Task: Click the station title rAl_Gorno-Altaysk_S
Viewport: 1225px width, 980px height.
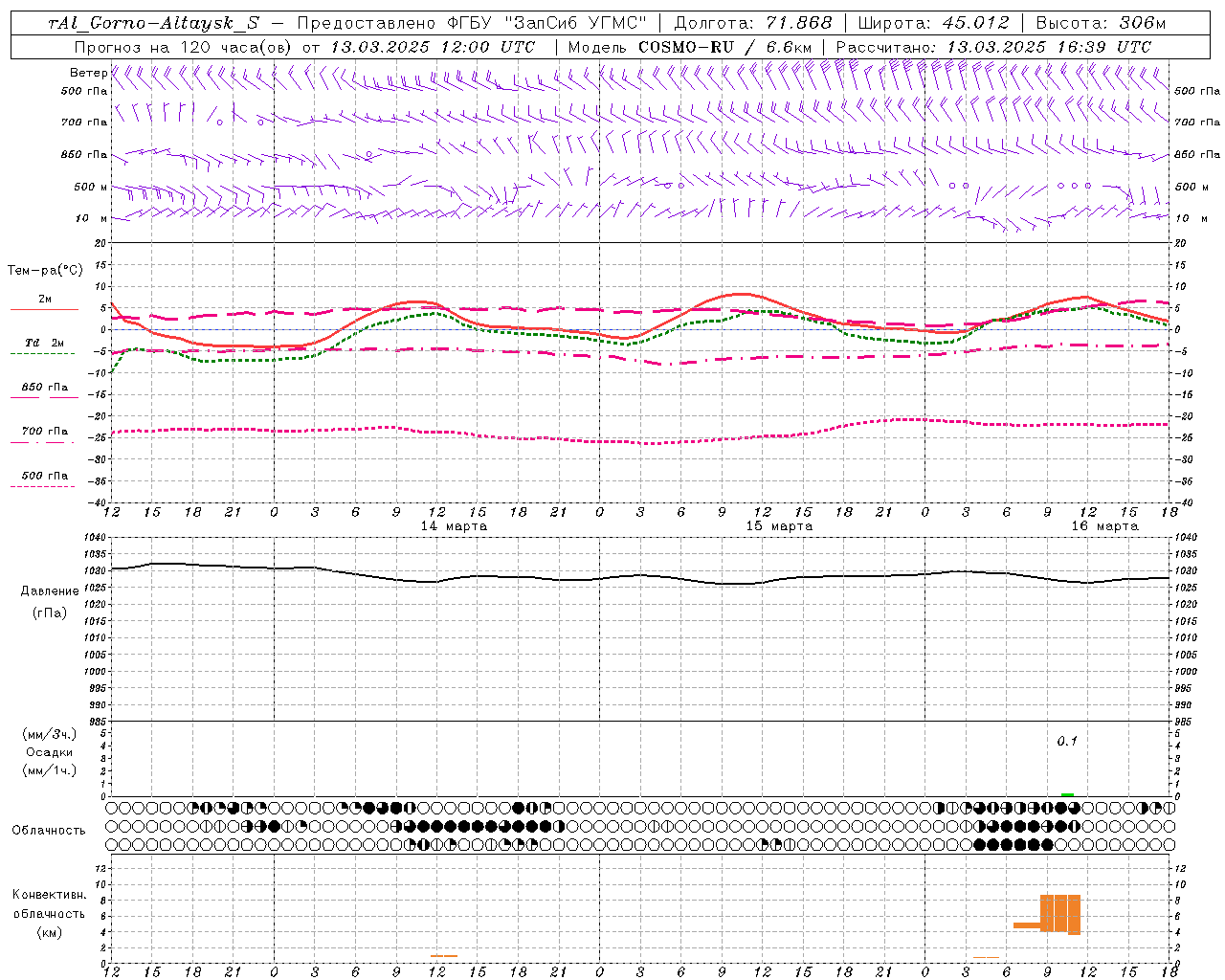Action: [153, 23]
